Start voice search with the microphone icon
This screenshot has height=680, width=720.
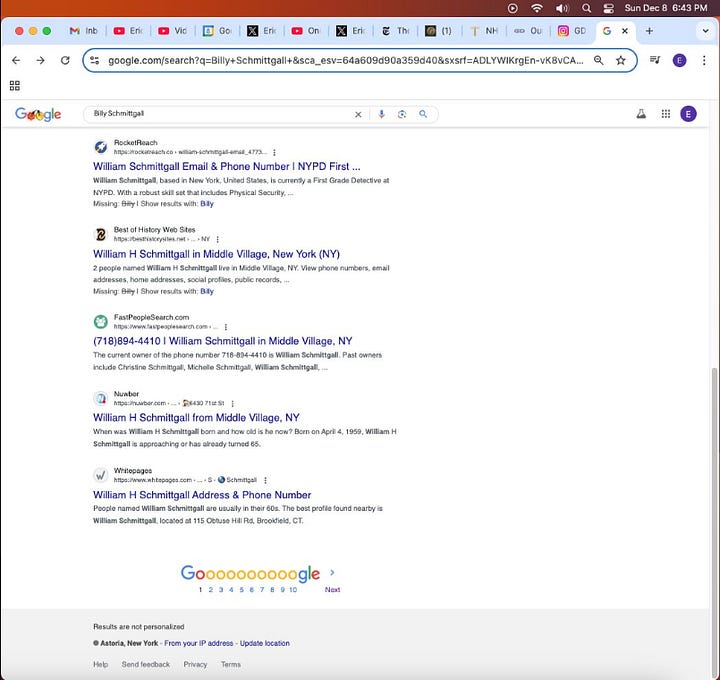pyautogui.click(x=381, y=114)
